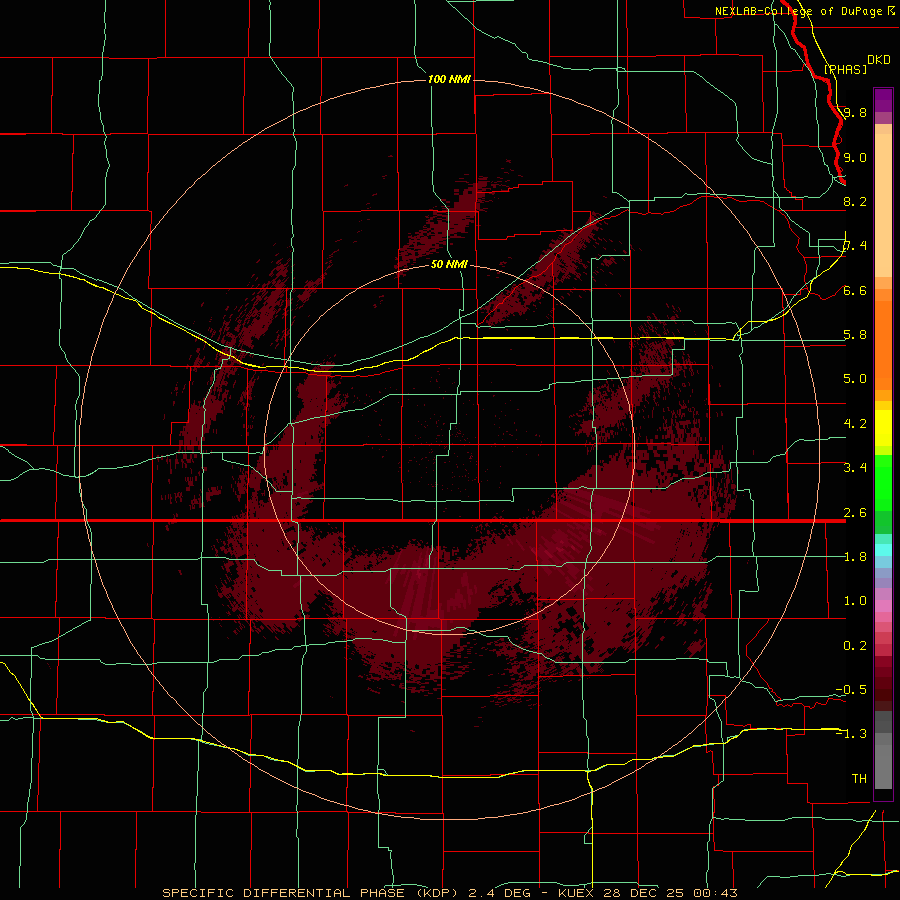The height and width of the screenshot is (900, 900).
Task: Click the 6.6 value on the scale
Action: [x=855, y=290]
